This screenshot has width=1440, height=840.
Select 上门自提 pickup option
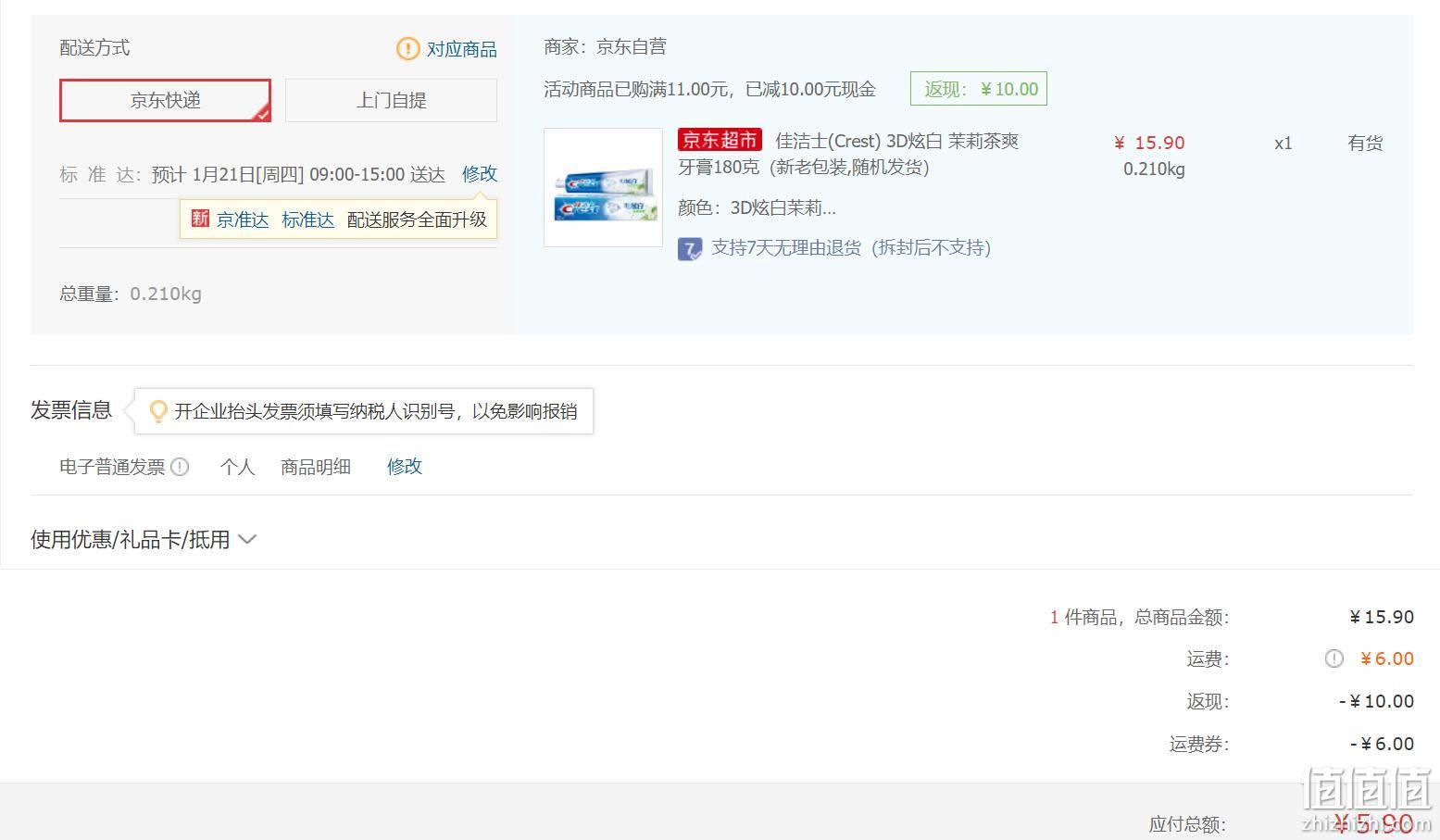click(x=391, y=100)
